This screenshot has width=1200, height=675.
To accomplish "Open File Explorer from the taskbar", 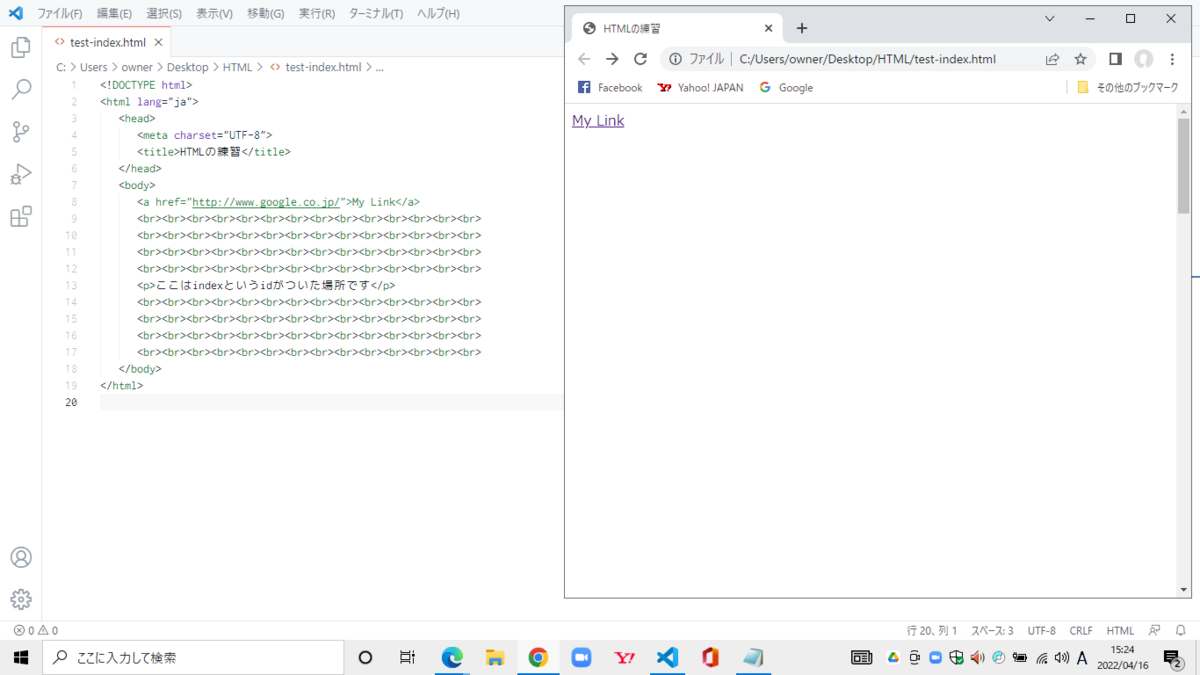I will coord(495,657).
